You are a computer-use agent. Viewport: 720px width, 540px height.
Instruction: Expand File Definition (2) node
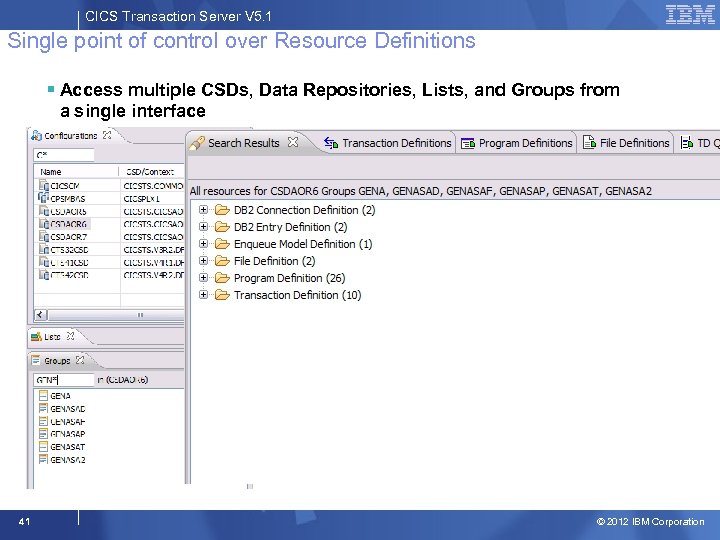click(x=203, y=261)
